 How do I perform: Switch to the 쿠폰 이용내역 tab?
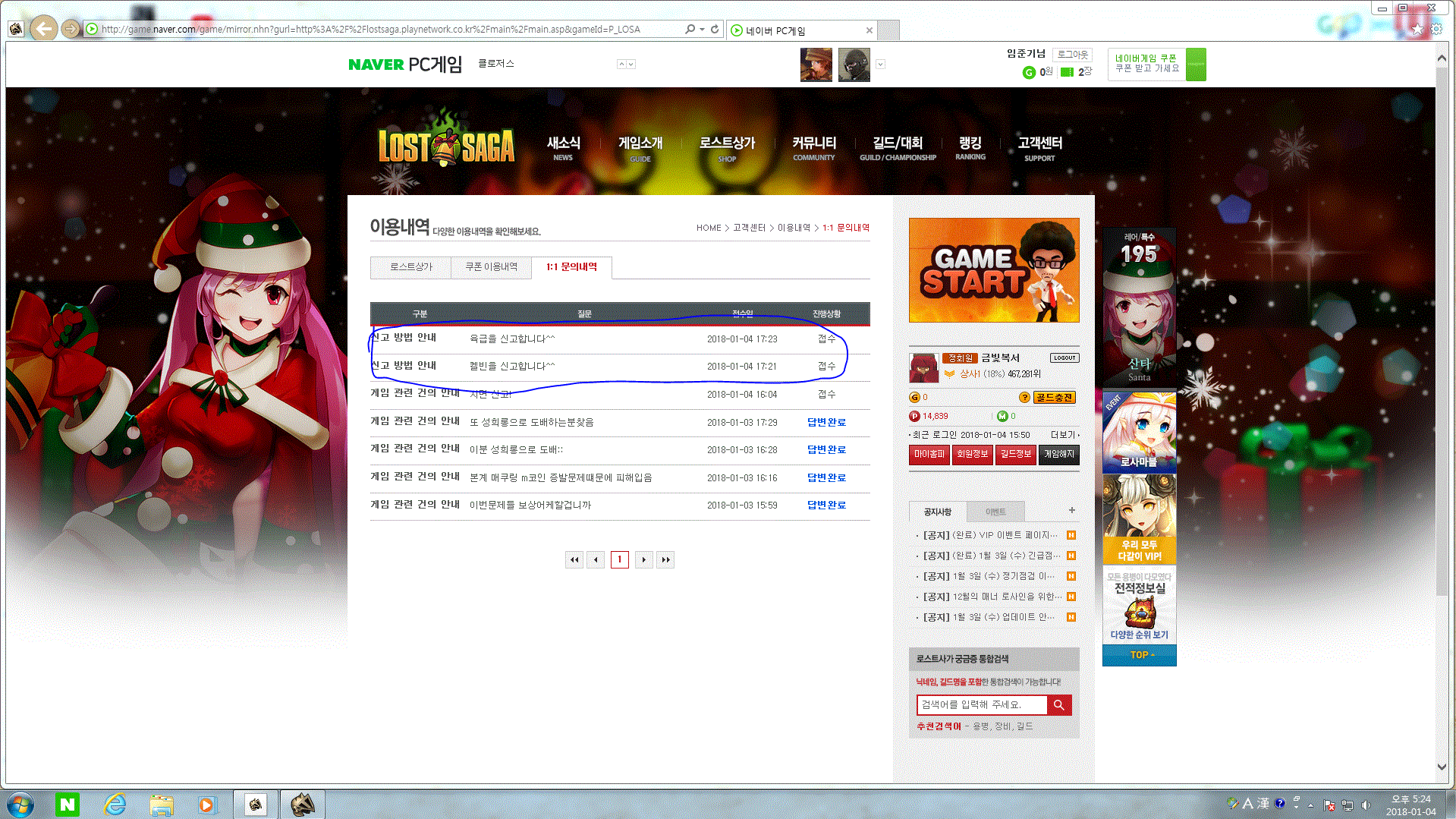pos(491,267)
